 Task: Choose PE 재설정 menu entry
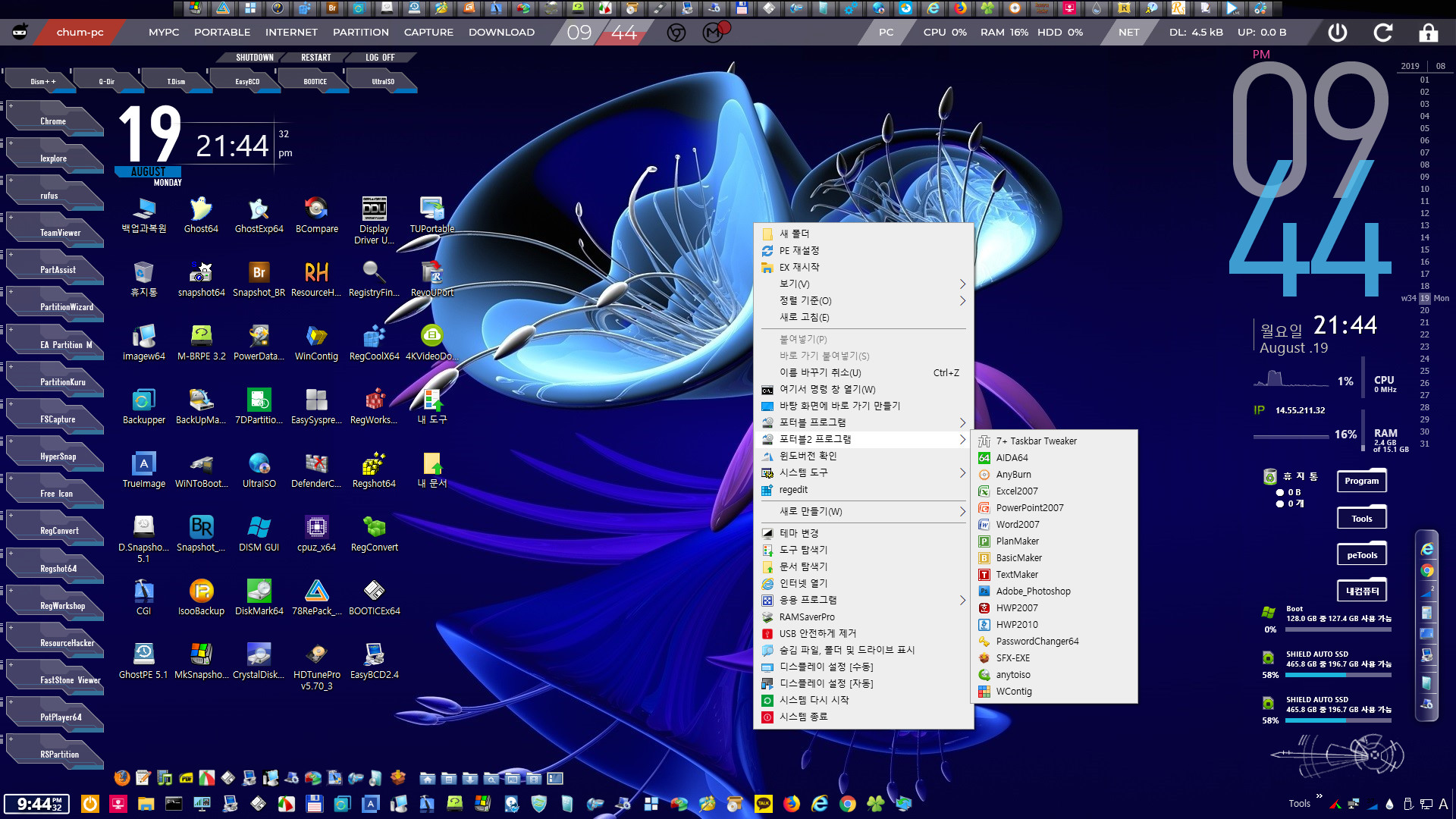point(864,250)
